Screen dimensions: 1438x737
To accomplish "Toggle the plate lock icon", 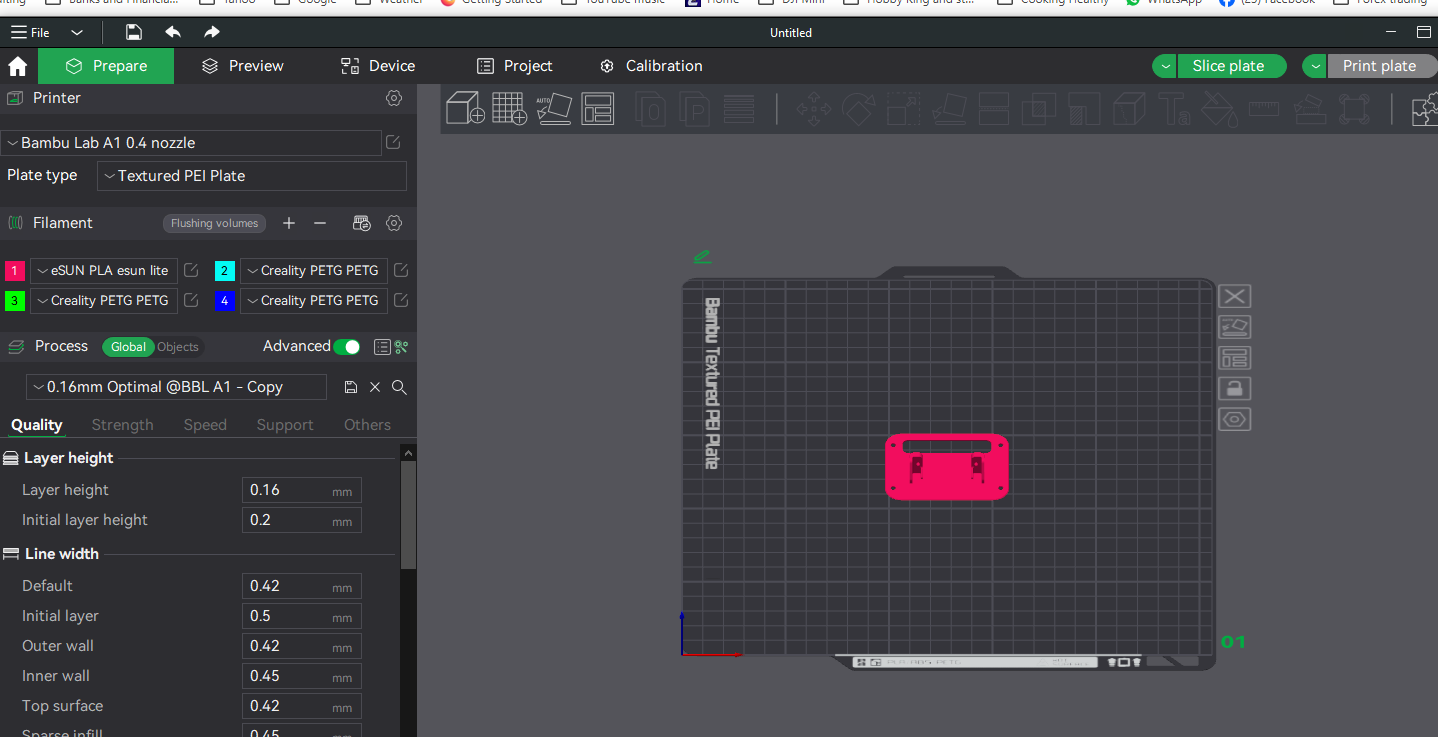I will (x=1235, y=389).
